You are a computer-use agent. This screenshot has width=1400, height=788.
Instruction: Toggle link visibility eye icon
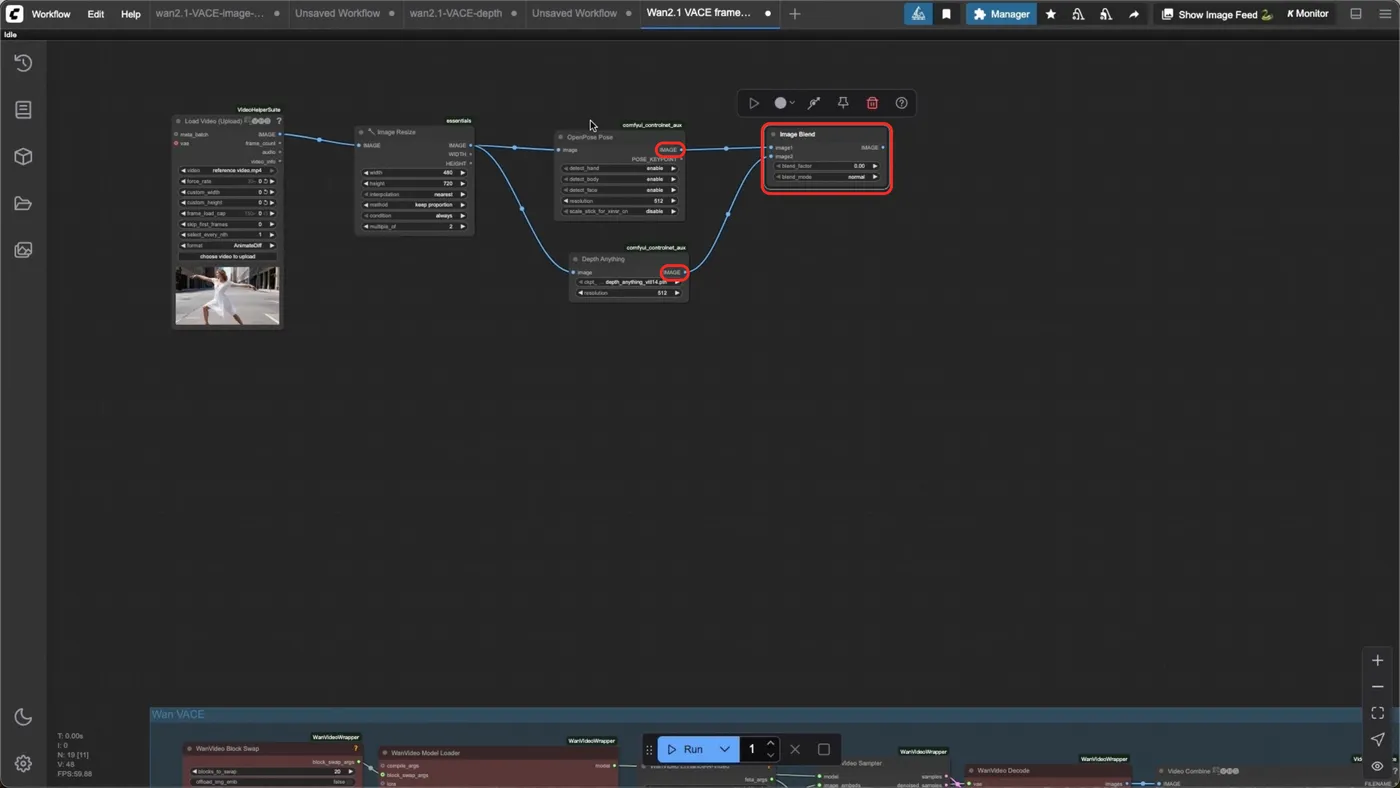(1377, 766)
